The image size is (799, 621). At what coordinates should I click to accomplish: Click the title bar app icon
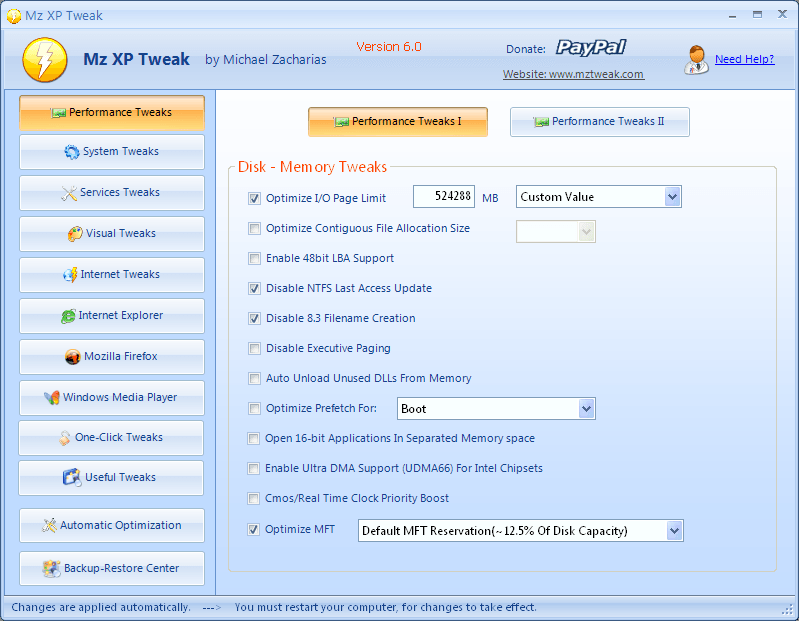14,16
